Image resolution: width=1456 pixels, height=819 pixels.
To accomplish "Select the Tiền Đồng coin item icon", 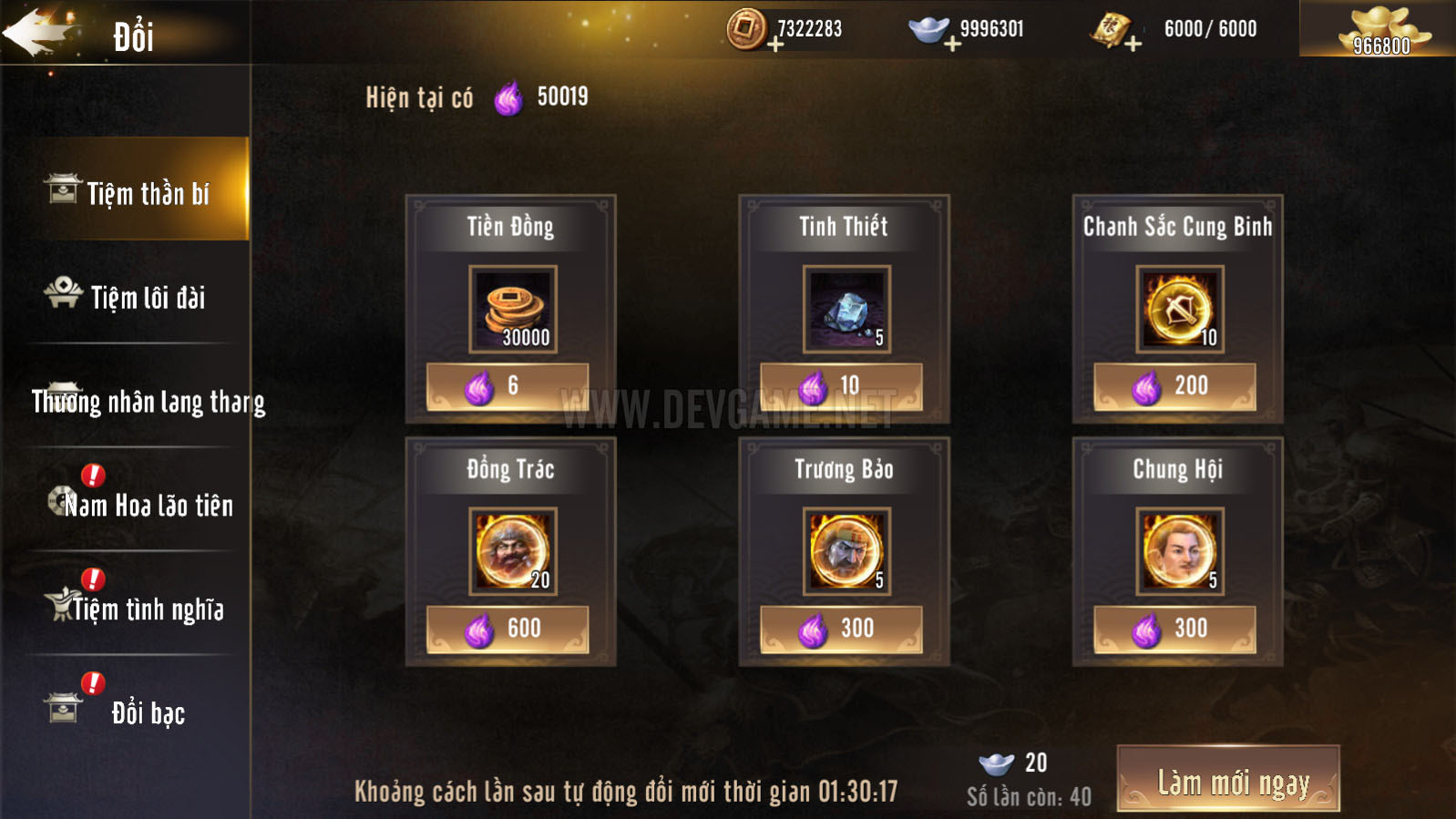I will pyautogui.click(x=513, y=309).
